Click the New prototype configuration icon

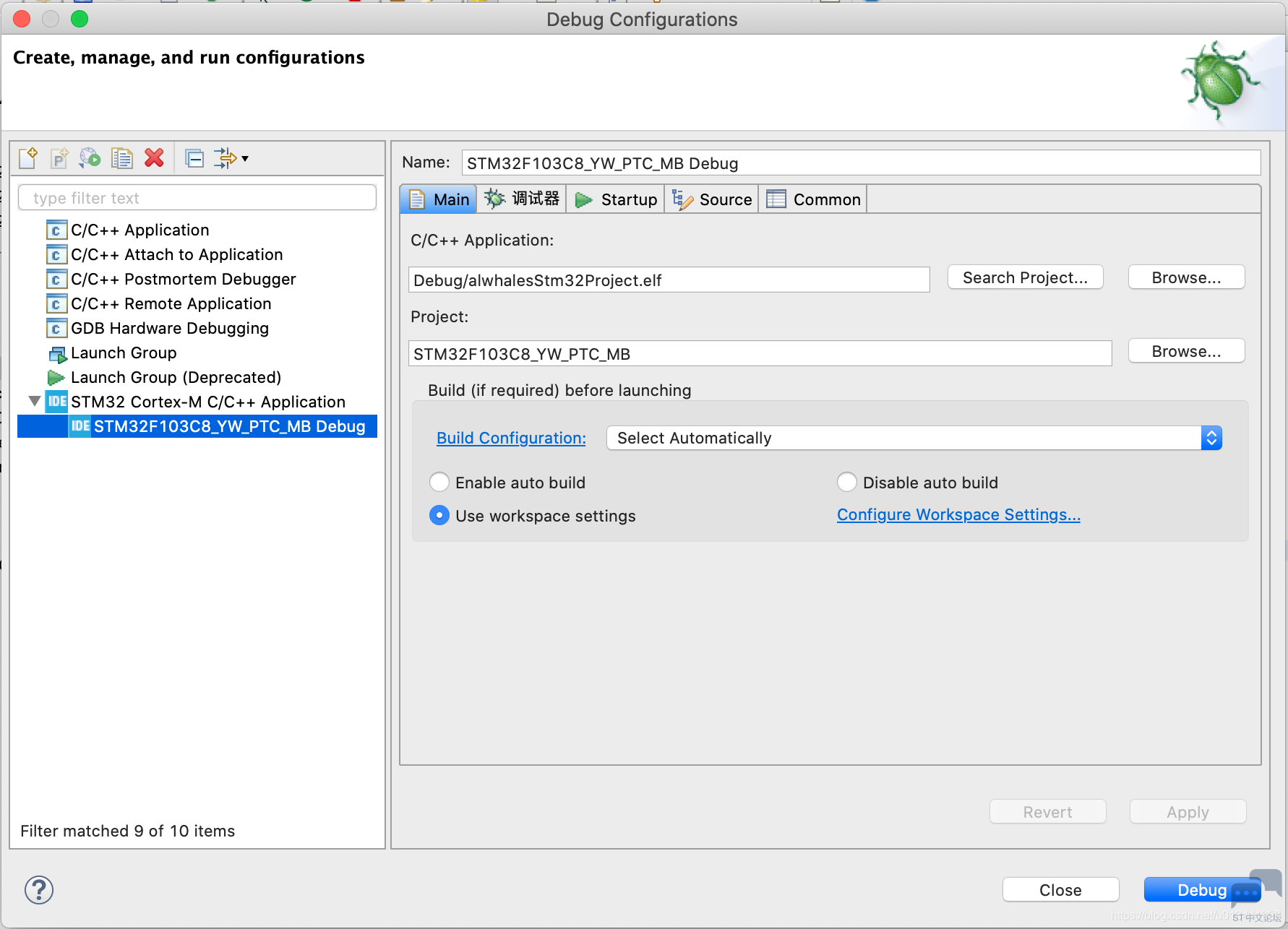tap(59, 158)
